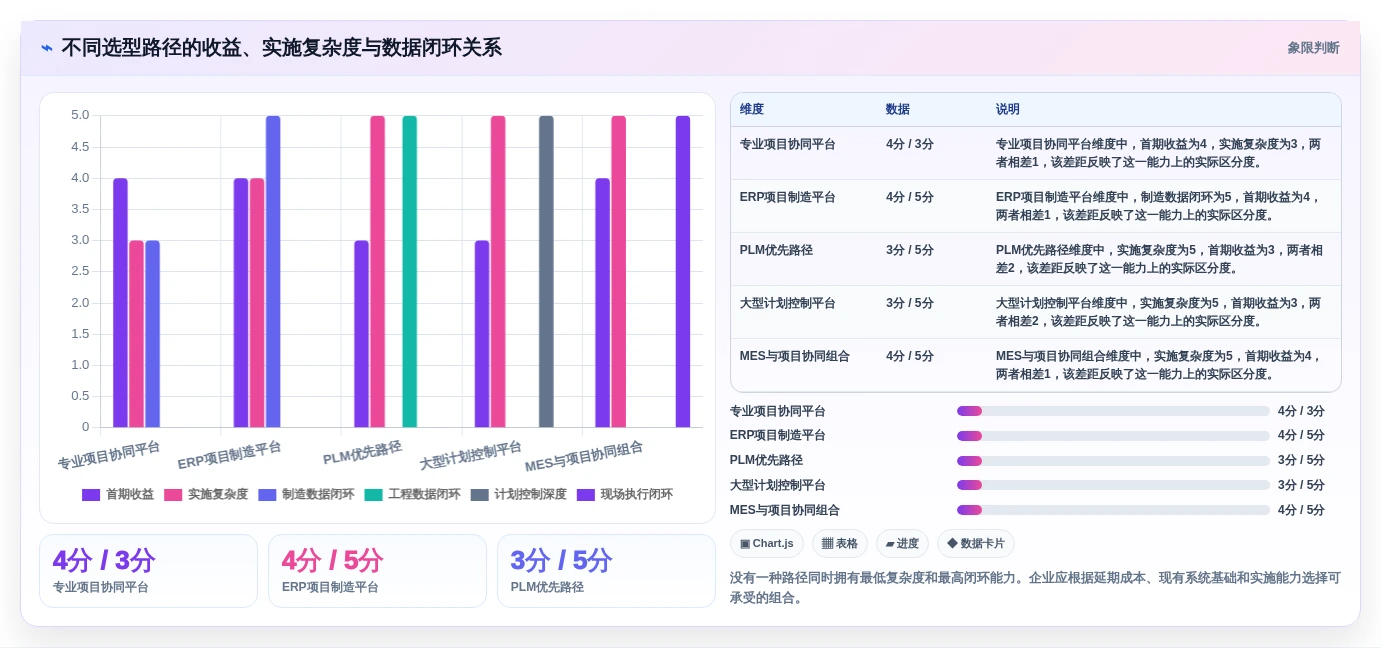The width and height of the screenshot is (1381, 648).
Task: Open the 4分 / 3分 专业项目协同平台 card
Action: tap(148, 571)
